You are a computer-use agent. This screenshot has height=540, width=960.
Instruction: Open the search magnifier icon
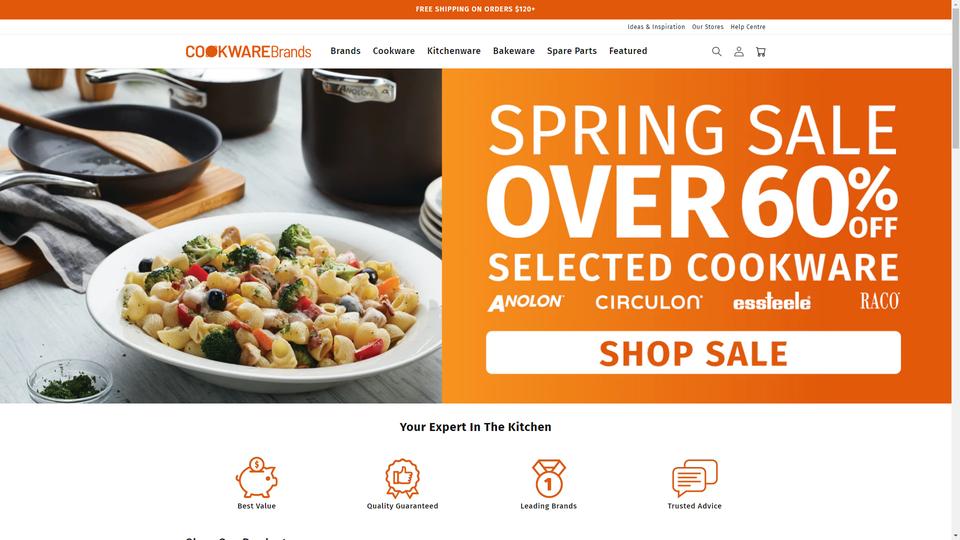click(x=716, y=51)
